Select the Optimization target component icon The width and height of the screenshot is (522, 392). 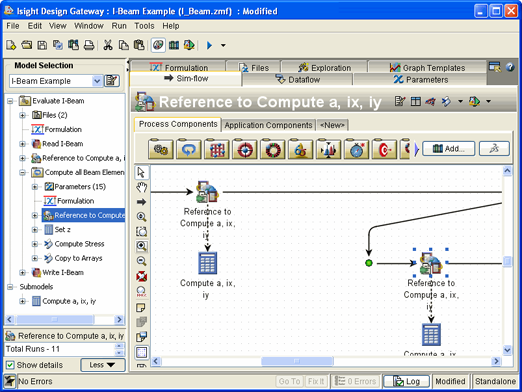click(x=245, y=149)
